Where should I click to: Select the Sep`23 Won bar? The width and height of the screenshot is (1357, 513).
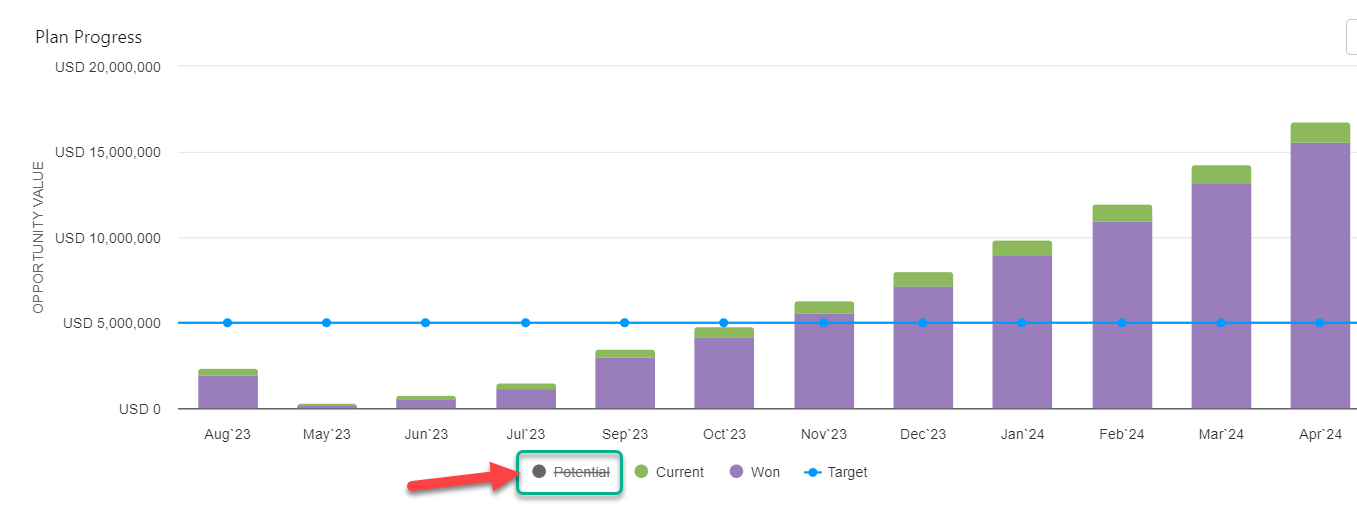tap(624, 383)
